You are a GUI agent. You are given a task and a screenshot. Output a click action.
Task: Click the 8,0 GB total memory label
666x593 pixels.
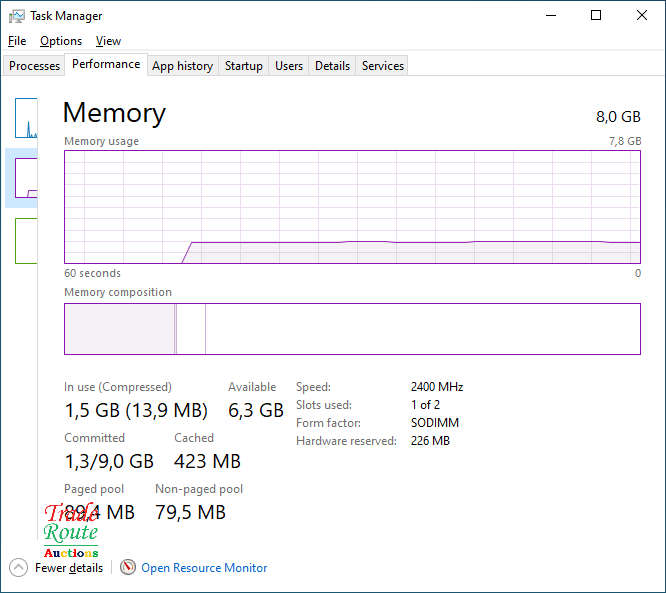click(x=618, y=117)
